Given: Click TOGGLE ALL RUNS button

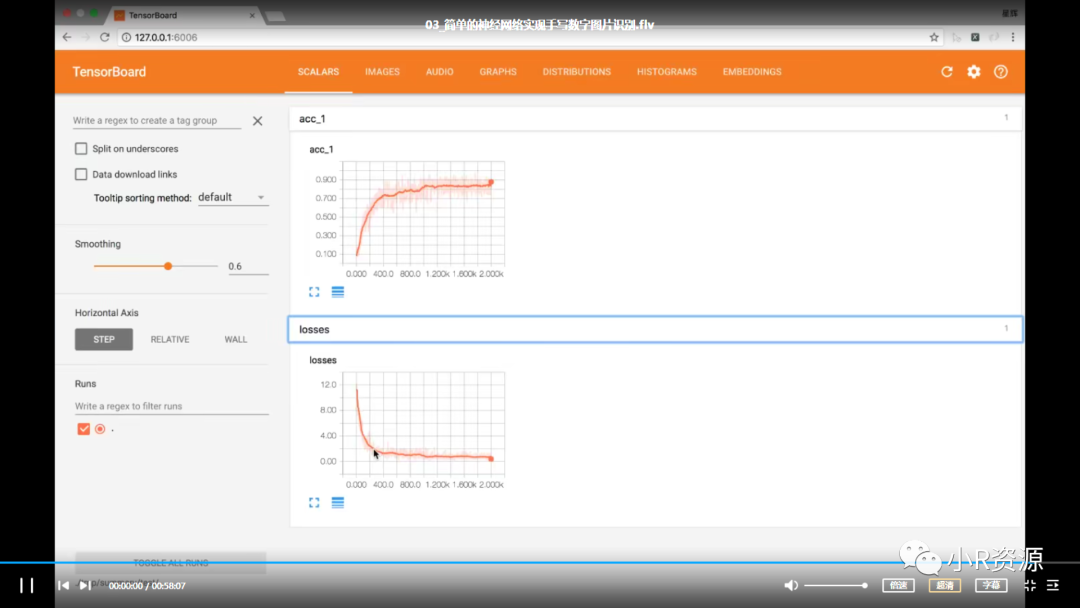Looking at the screenshot, I should (171, 563).
